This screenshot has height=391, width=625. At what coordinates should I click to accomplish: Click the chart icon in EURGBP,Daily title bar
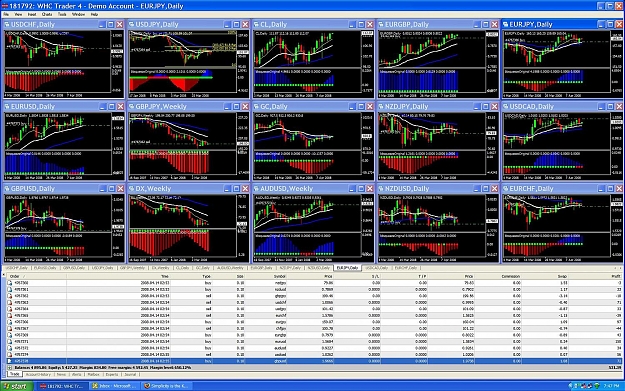tap(381, 25)
